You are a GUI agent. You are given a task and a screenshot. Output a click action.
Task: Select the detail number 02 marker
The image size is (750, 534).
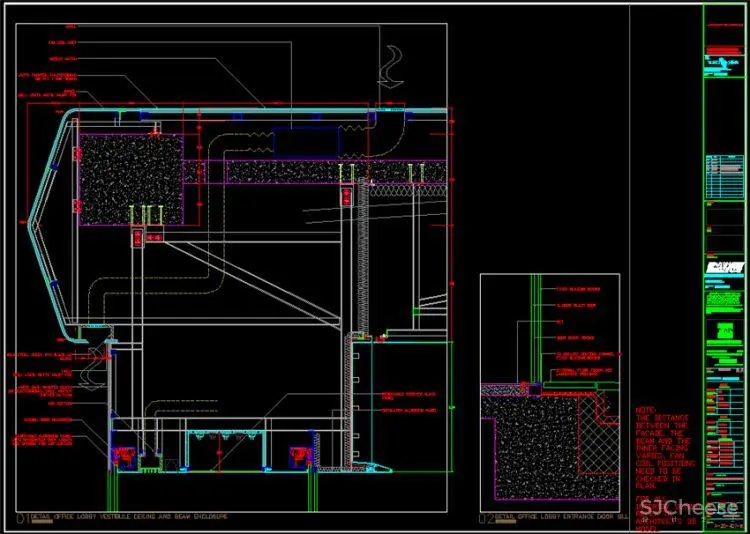(487, 517)
